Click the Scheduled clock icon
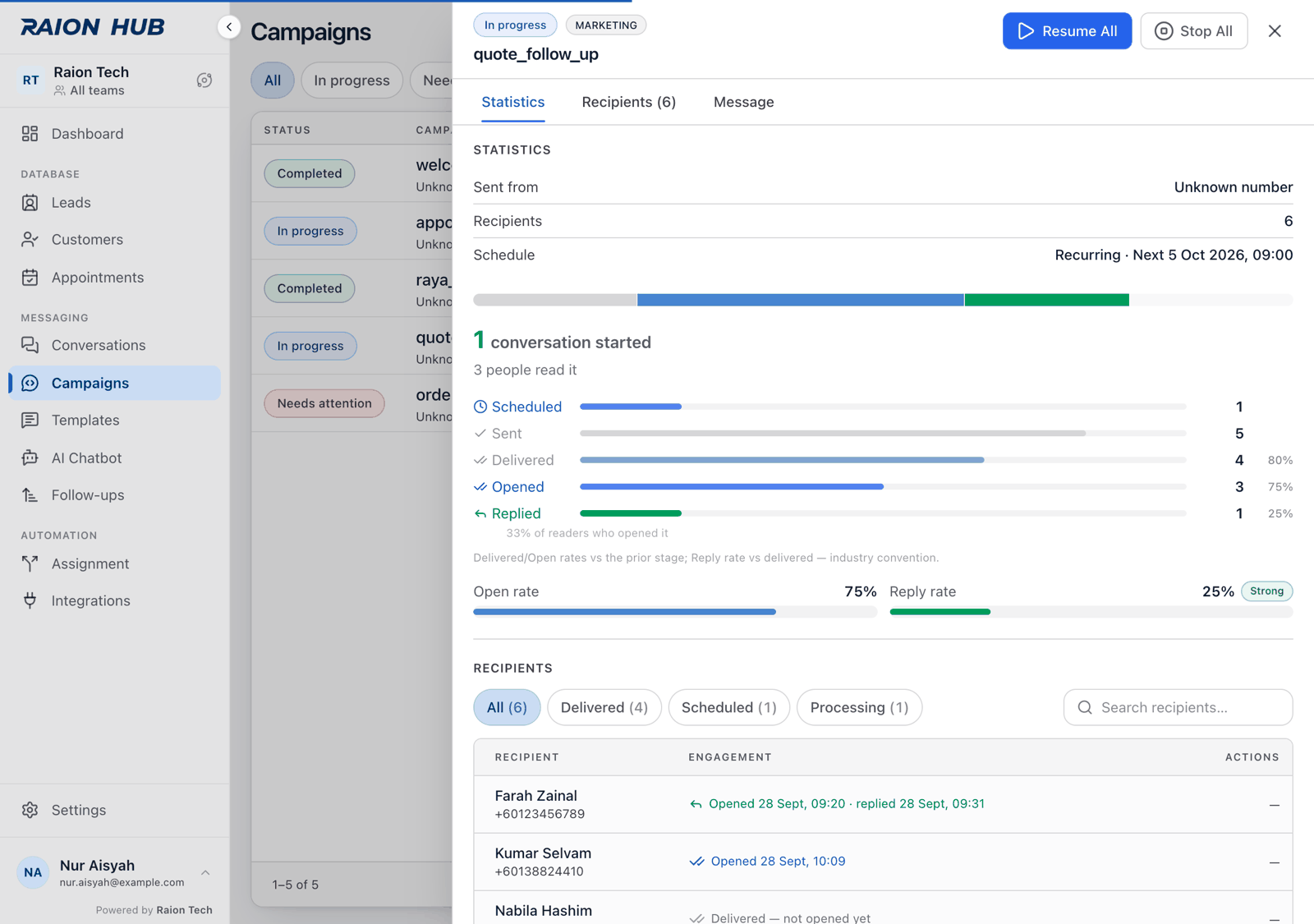 pyautogui.click(x=480, y=407)
